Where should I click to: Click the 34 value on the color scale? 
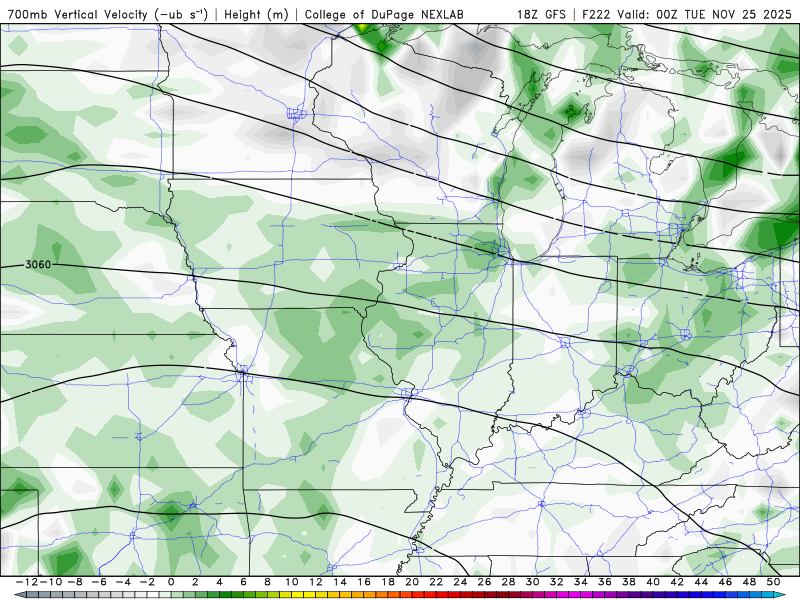581,582
